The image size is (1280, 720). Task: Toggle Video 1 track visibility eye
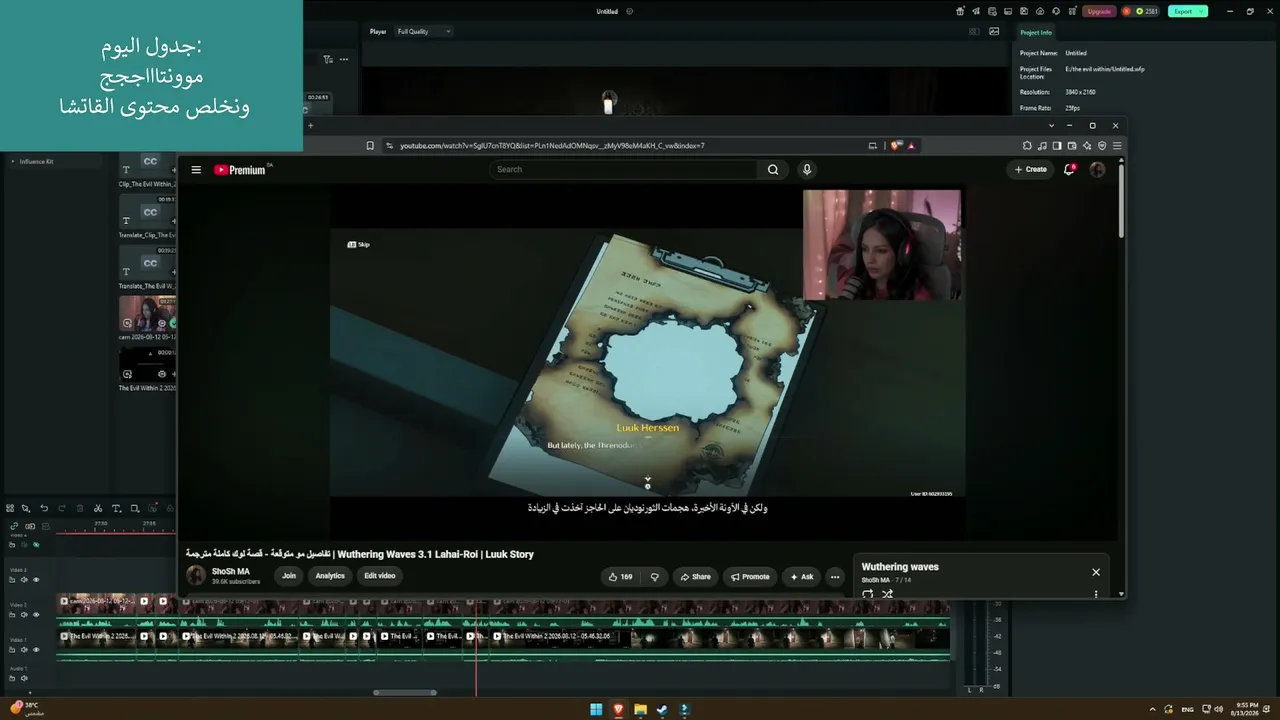tap(36, 650)
